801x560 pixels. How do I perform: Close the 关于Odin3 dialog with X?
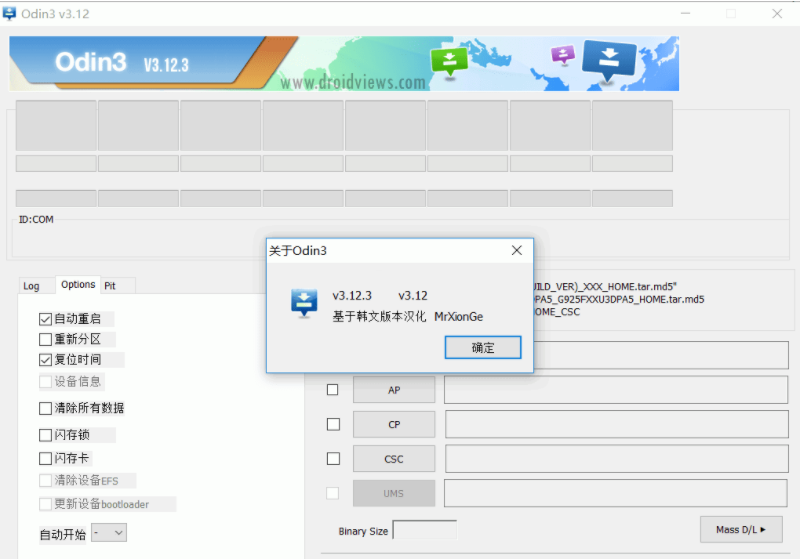(x=516, y=250)
